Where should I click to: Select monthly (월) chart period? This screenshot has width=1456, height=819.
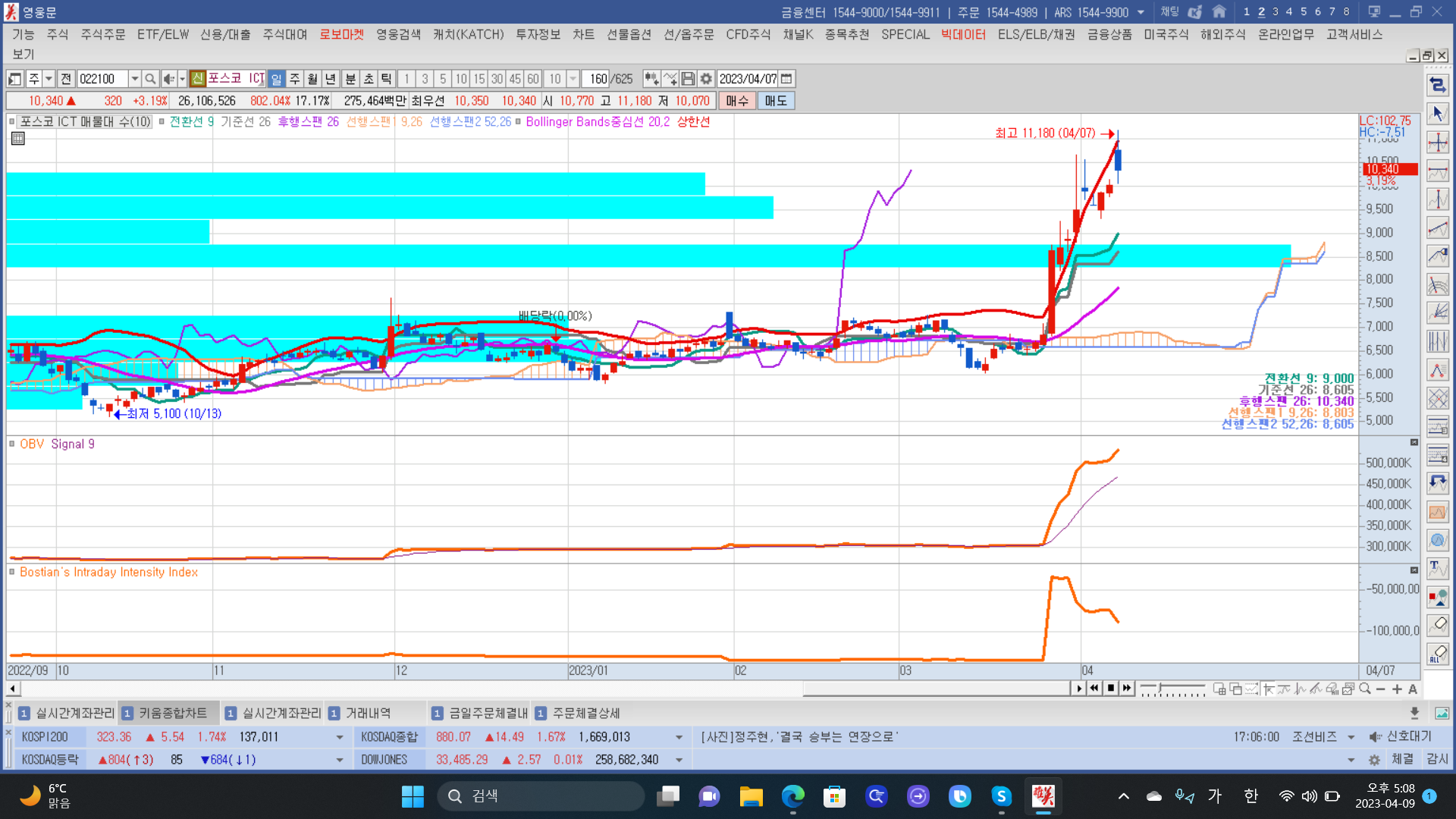312,79
